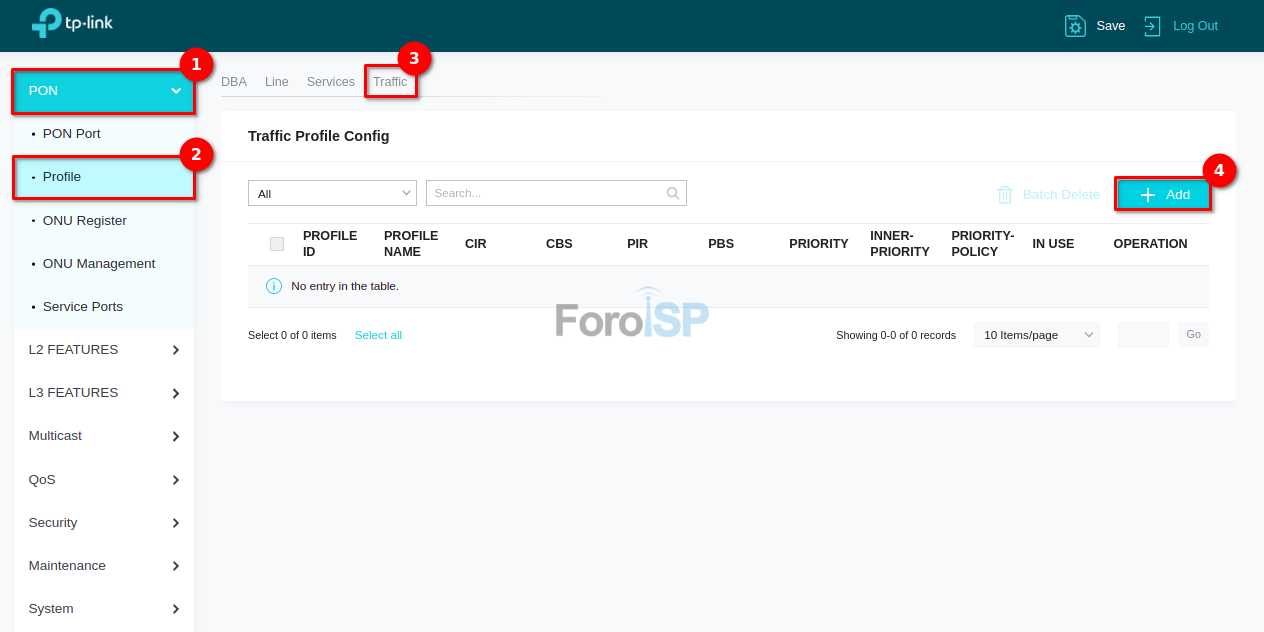1264x632 pixels.
Task: Click the Select all link
Action: (x=378, y=335)
